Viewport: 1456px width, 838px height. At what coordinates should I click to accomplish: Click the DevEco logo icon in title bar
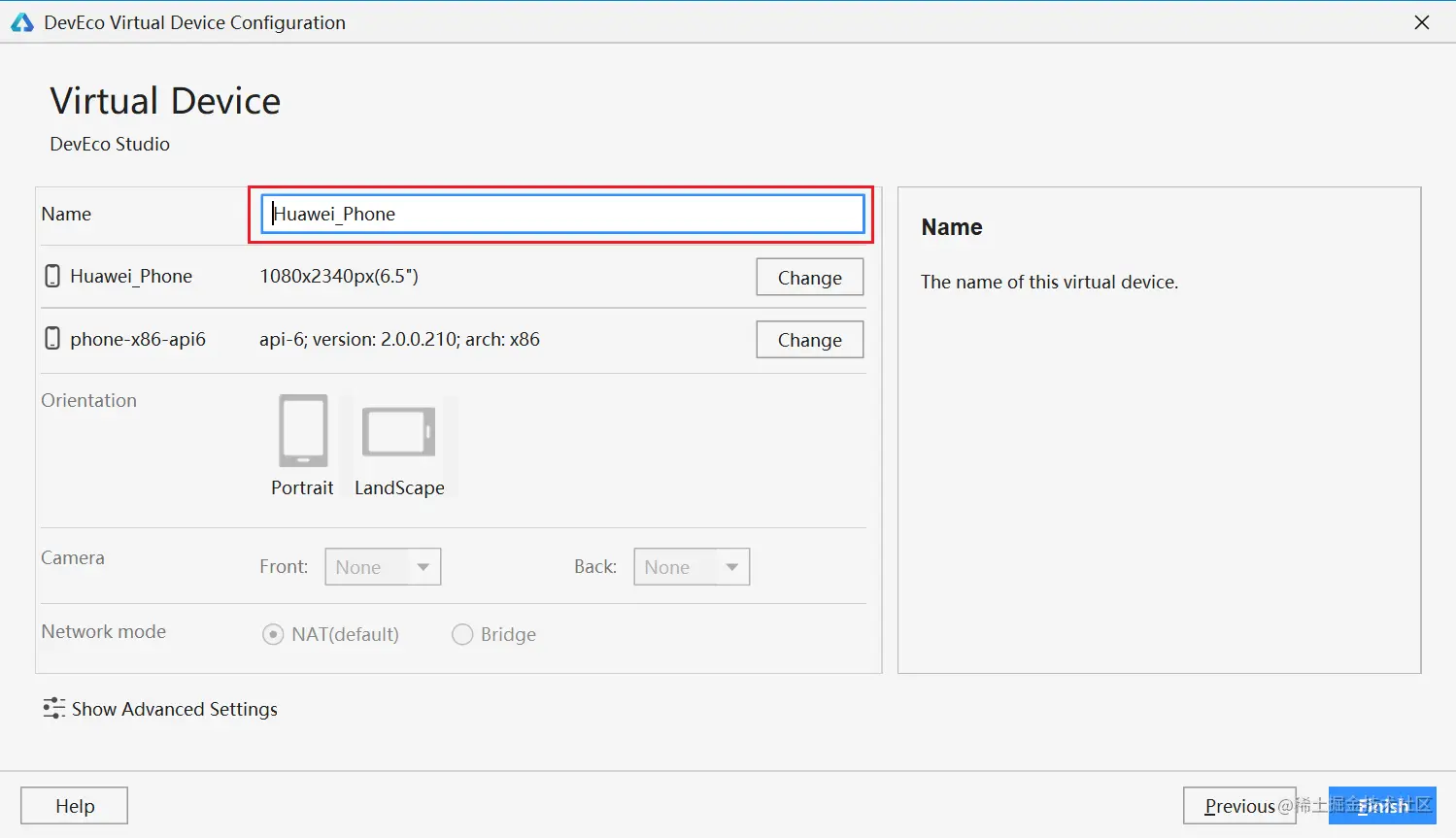coord(21,22)
